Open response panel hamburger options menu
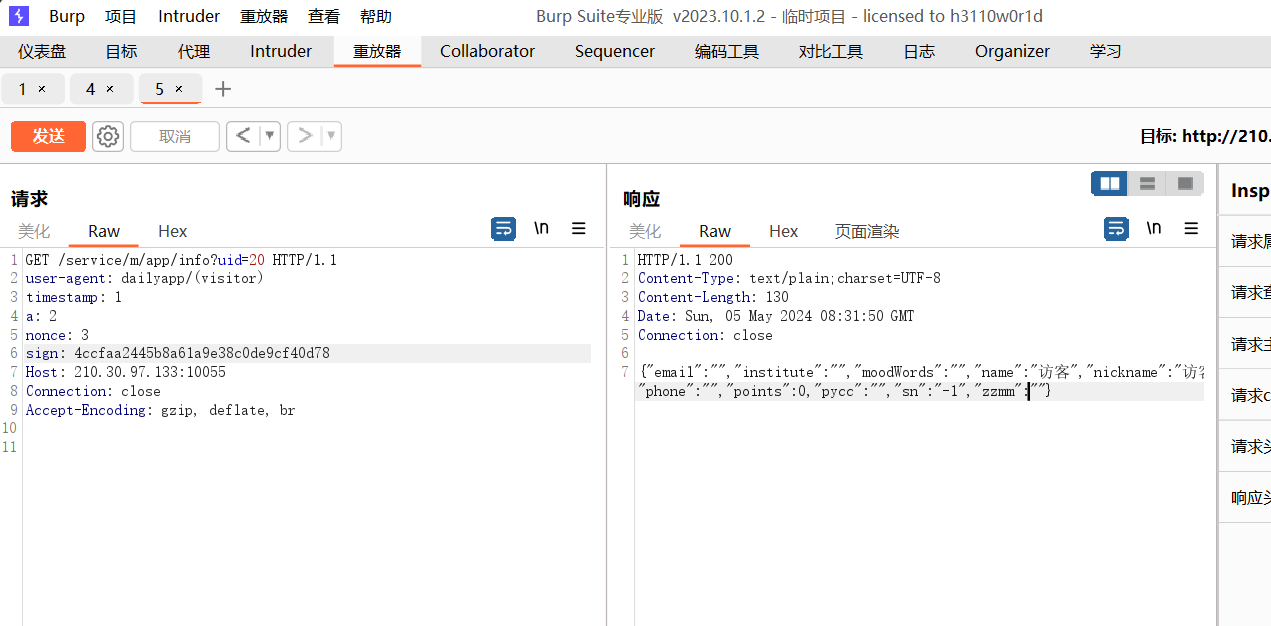Viewport: 1271px width, 626px height. click(x=1191, y=229)
